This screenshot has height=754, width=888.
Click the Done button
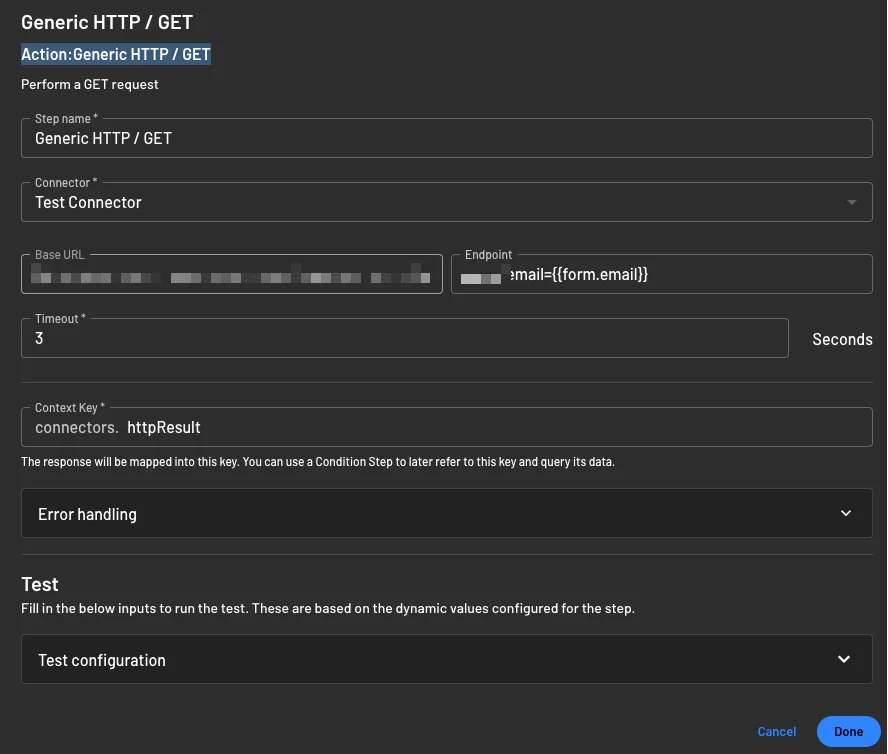coord(848,731)
